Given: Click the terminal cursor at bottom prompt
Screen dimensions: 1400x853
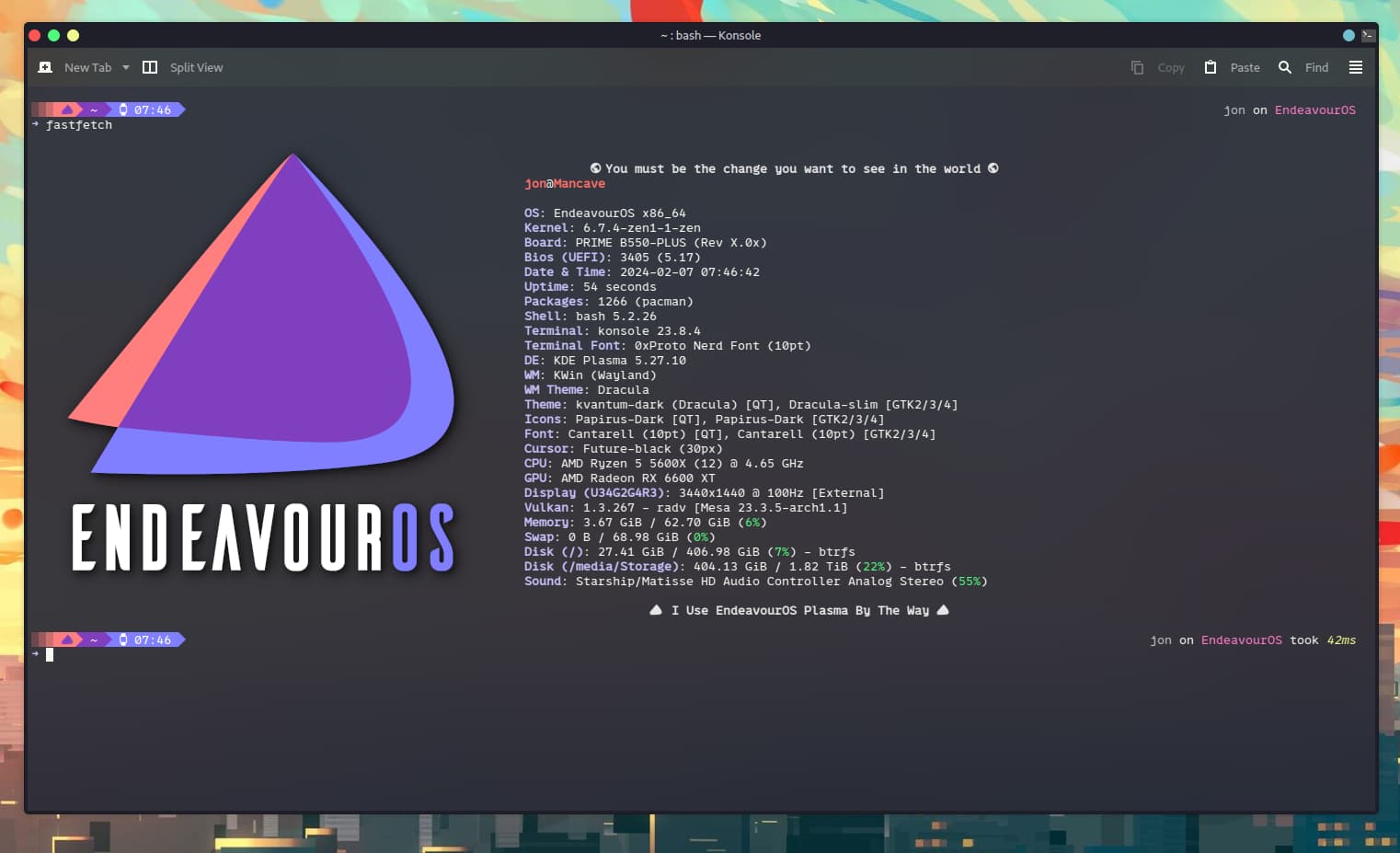Looking at the screenshot, I should coord(50,655).
